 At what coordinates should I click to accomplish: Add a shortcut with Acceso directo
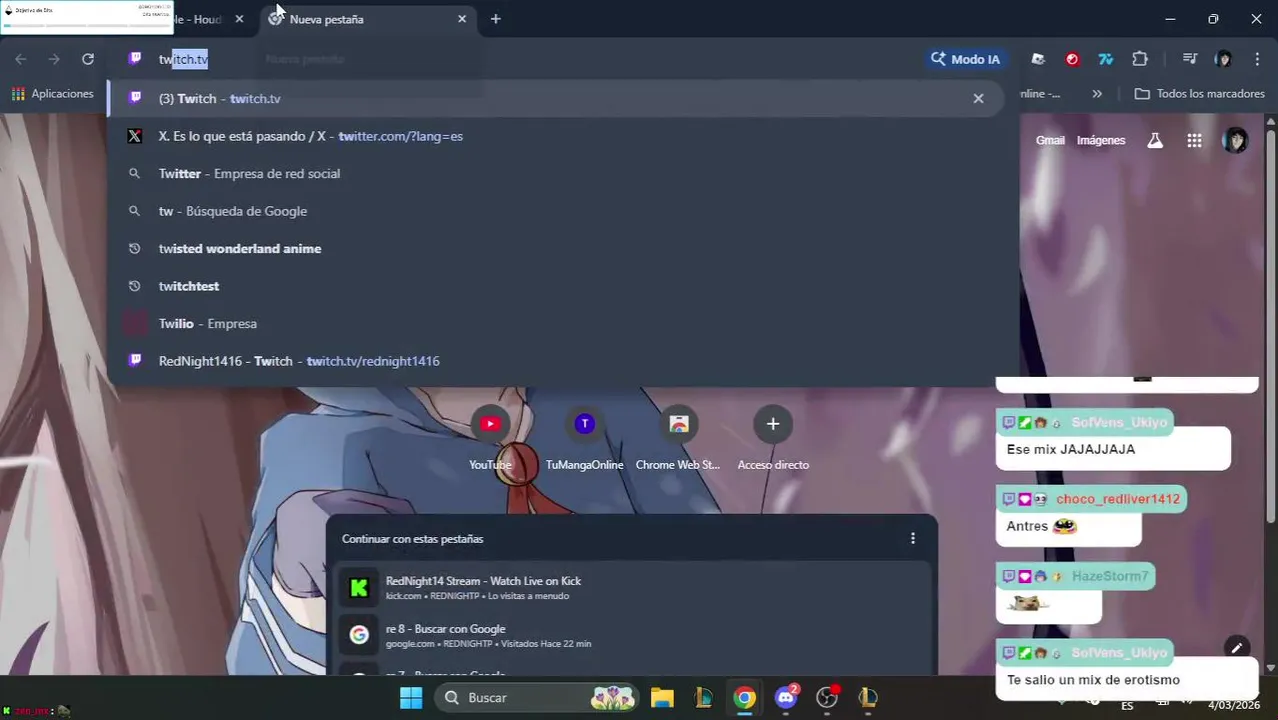[x=773, y=438]
